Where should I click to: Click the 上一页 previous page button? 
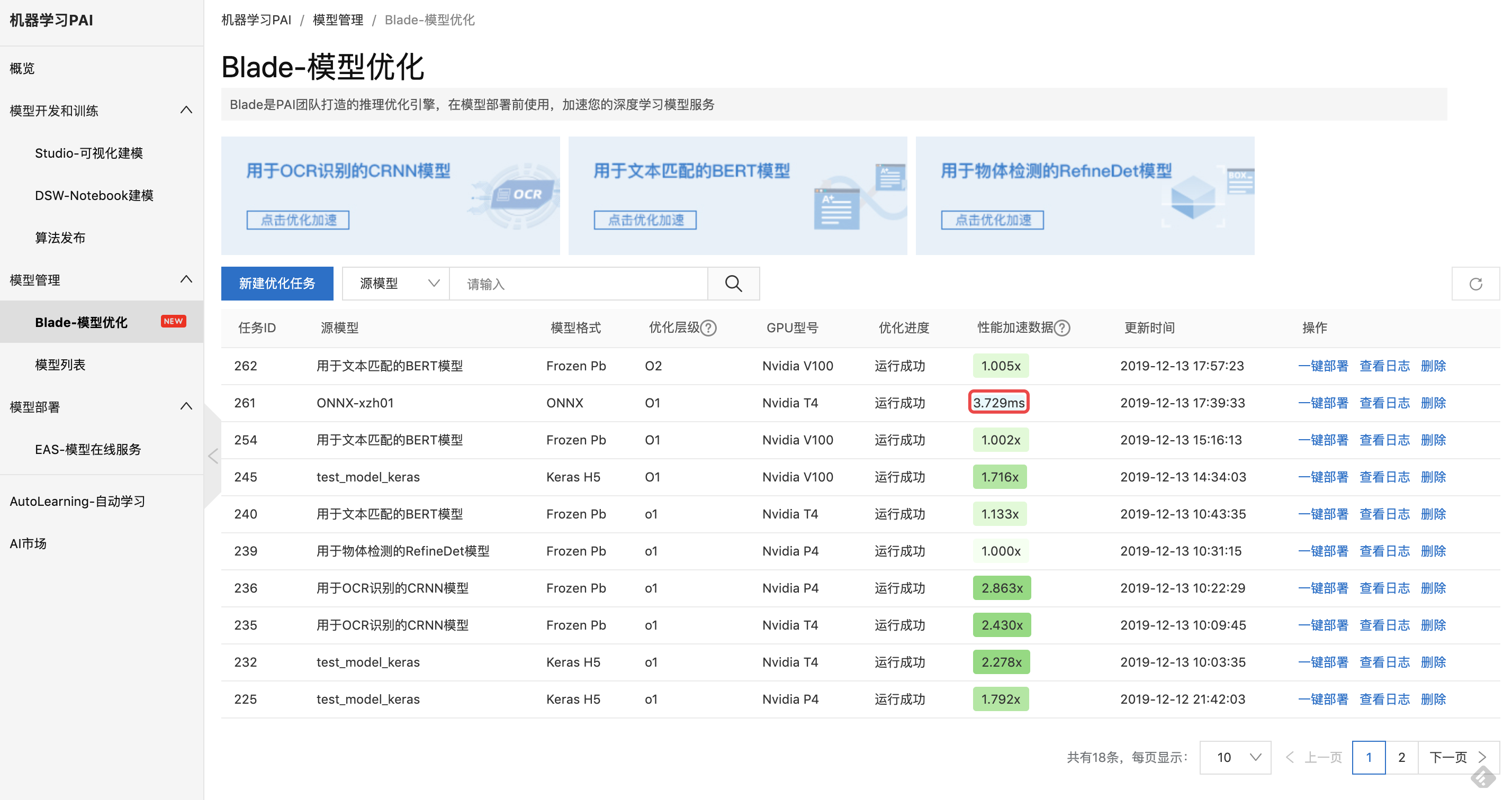tap(1314, 757)
